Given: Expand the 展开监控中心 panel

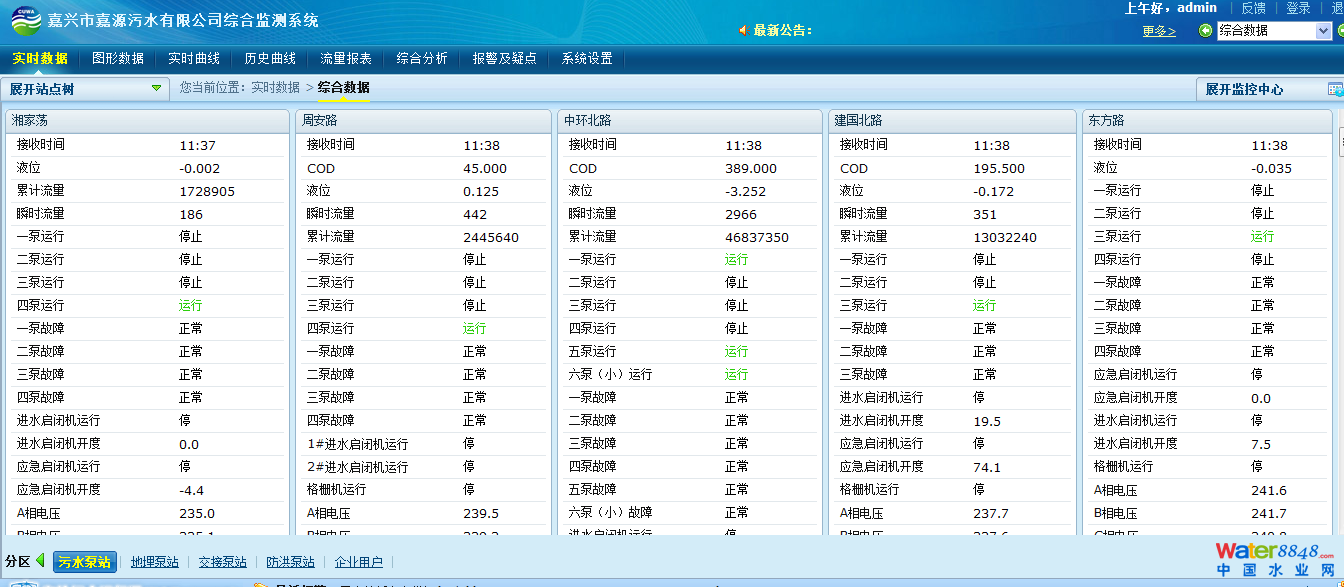Looking at the screenshot, I should [x=1244, y=89].
